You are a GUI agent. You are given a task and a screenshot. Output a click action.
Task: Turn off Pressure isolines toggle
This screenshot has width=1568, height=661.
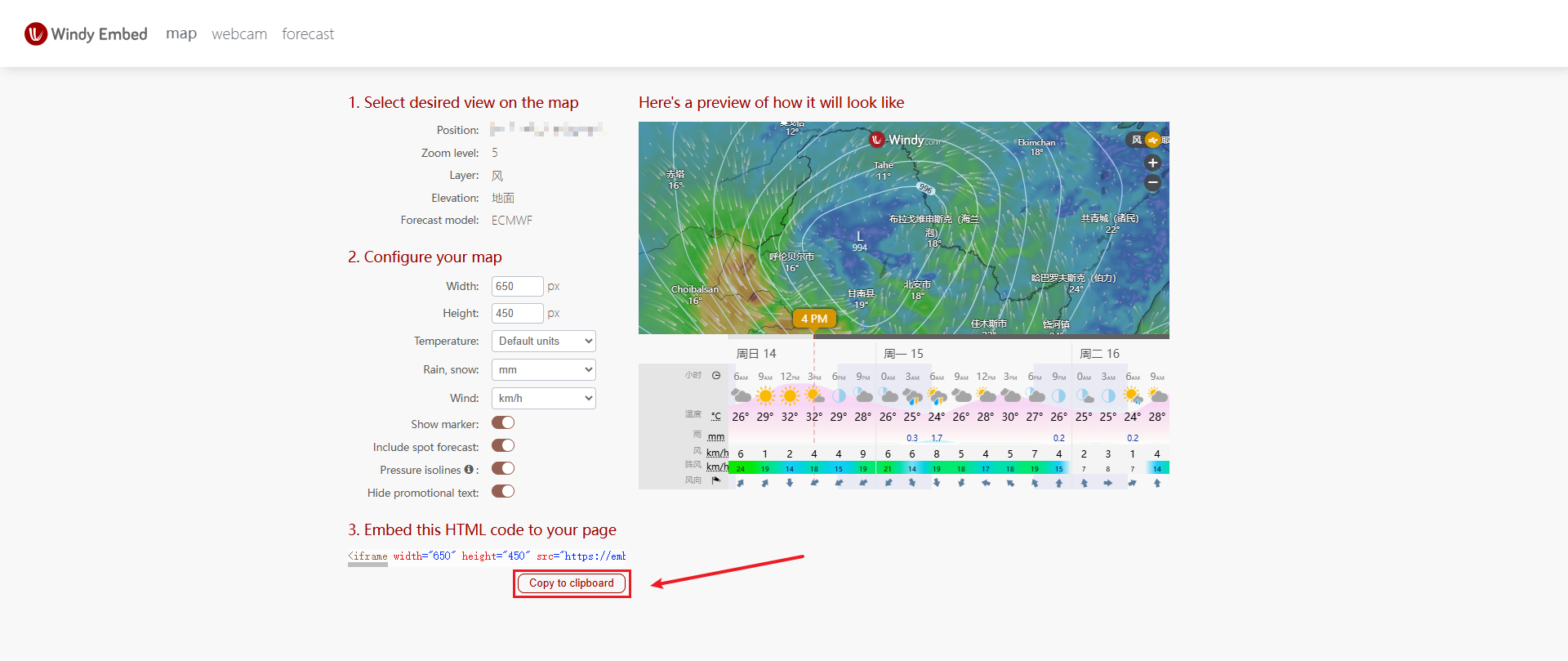(503, 469)
